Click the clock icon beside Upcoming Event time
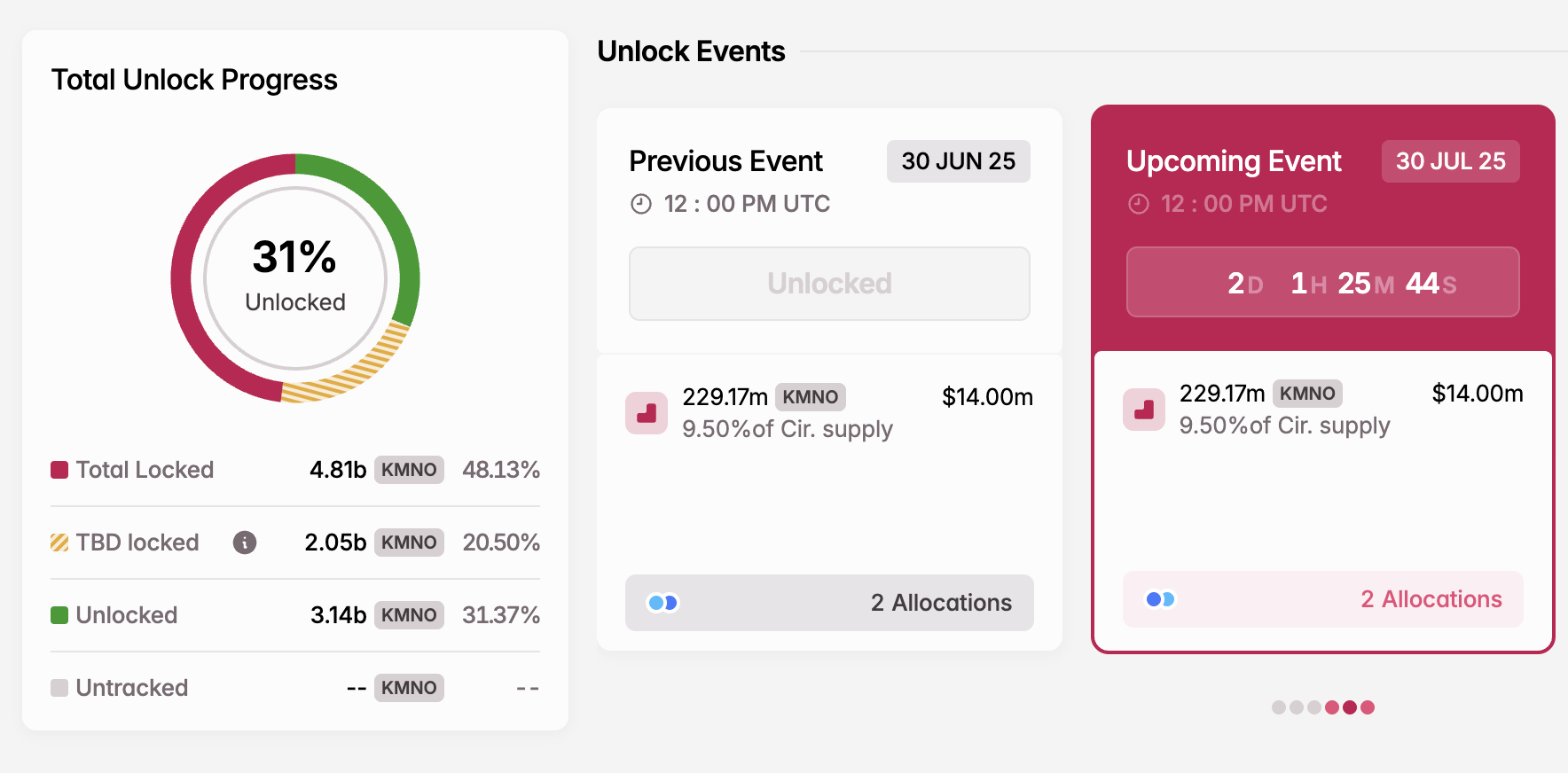Screen dimensions: 1568x773 point(1138,203)
